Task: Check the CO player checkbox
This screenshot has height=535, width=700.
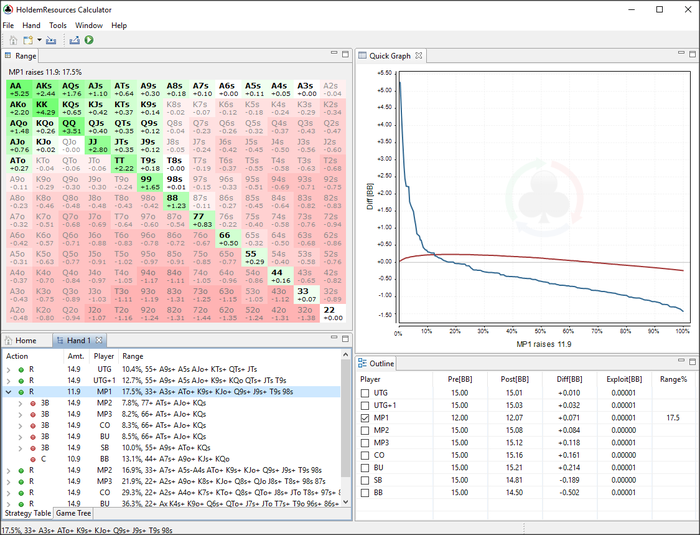Action: (365, 456)
